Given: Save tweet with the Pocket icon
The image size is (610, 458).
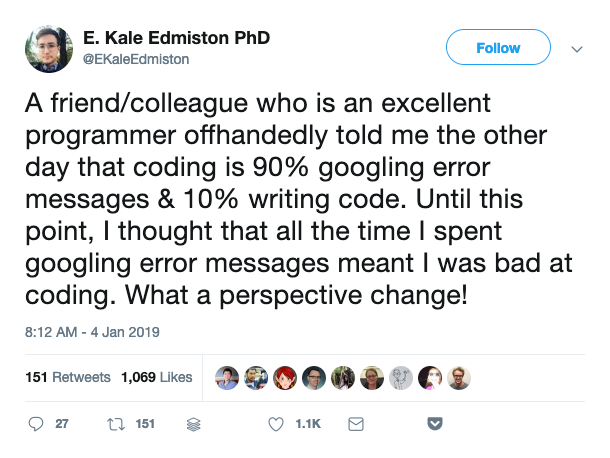Looking at the screenshot, I should pos(435,424).
